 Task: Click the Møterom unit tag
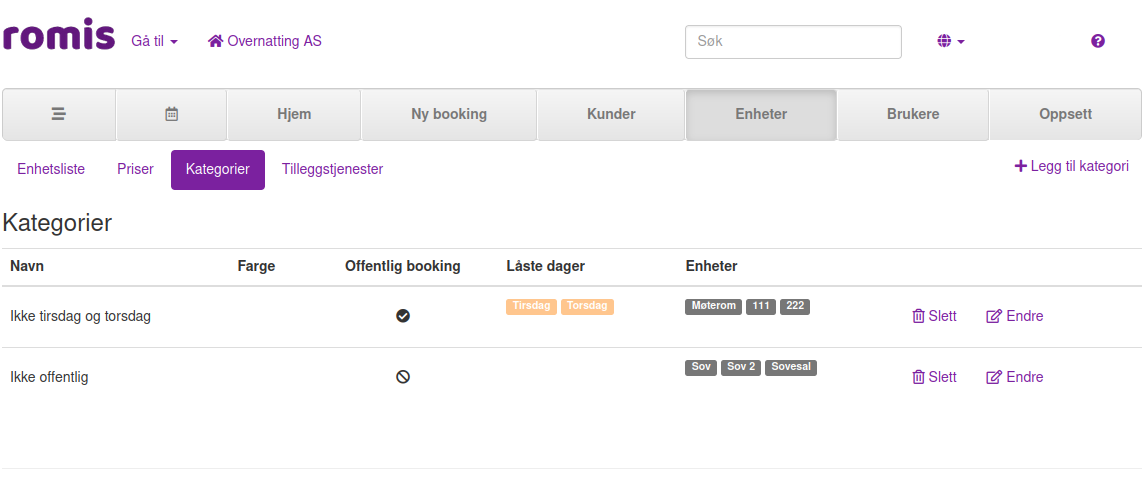(x=714, y=306)
